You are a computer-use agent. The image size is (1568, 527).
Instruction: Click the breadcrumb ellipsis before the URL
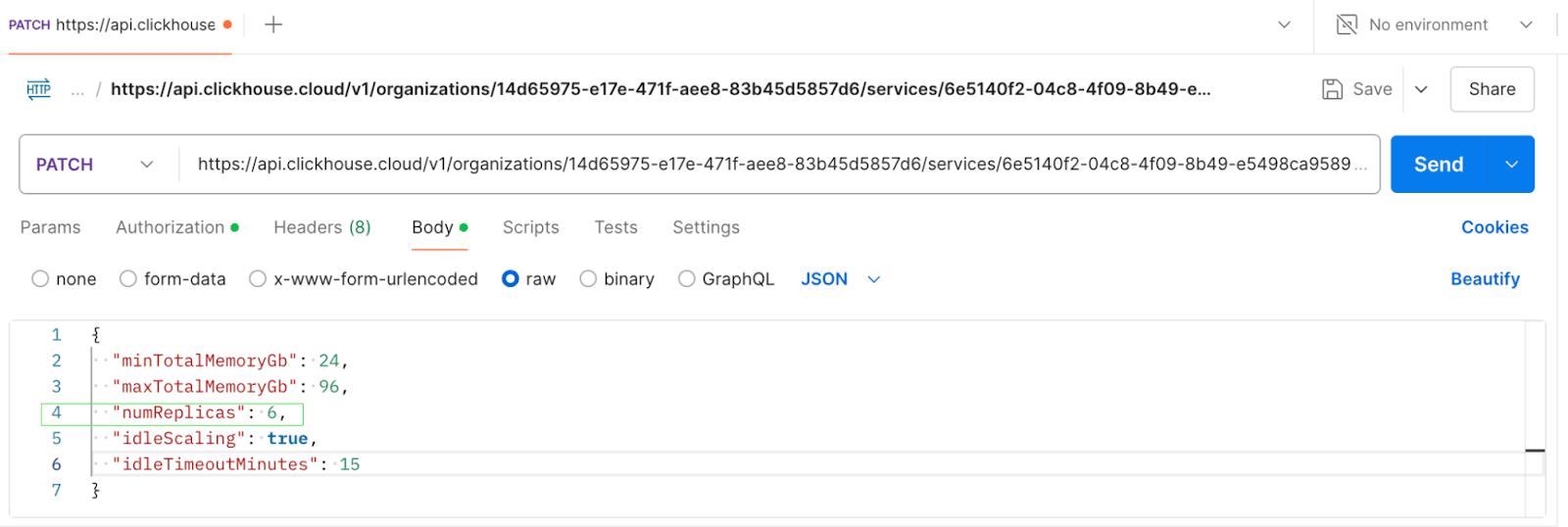[77, 90]
